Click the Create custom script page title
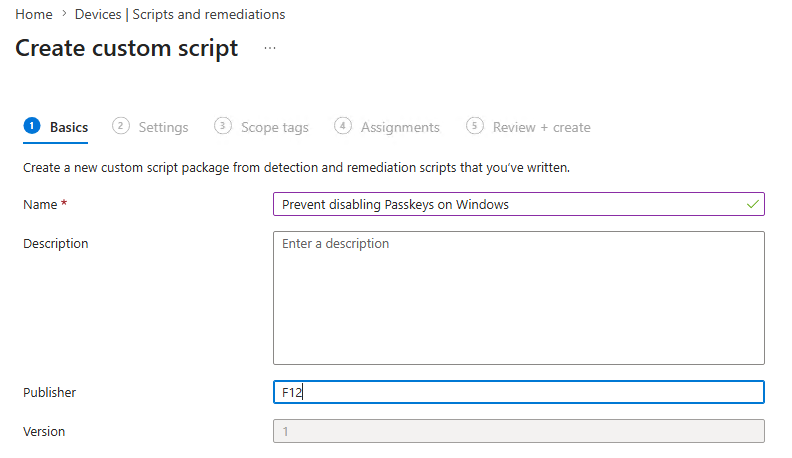This screenshot has height=458, width=792. click(x=127, y=48)
